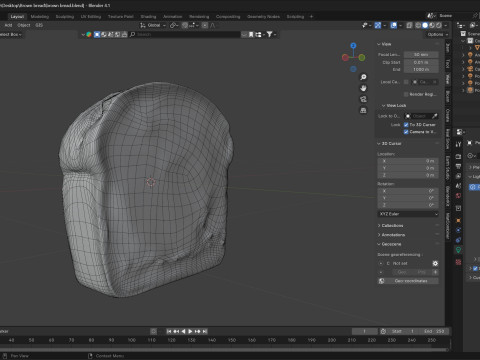Click the Clip Start value field
480x360 pixels.
coord(421,62)
